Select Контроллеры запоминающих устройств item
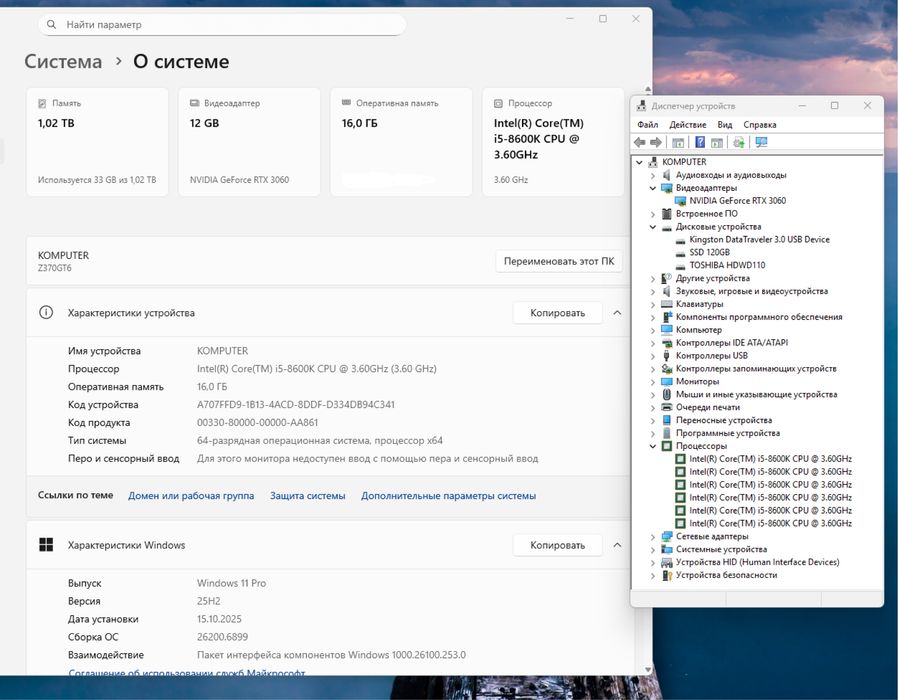 756,369
